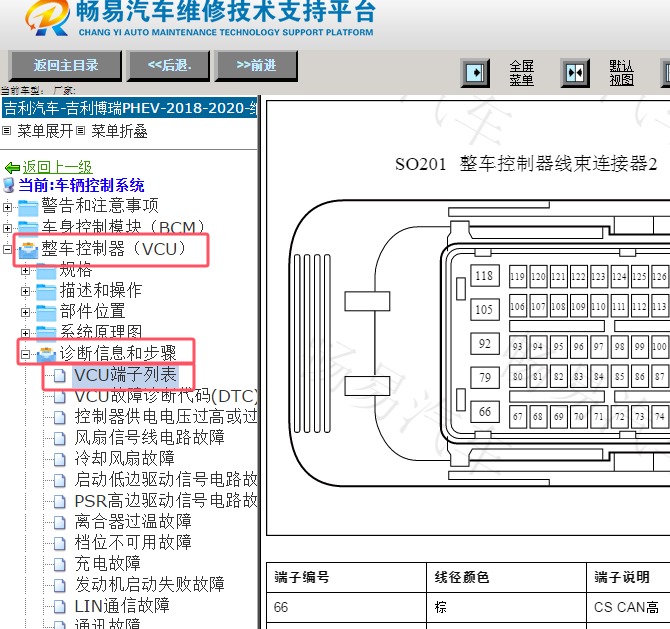Expand the 部件位置 tree node

point(25,312)
